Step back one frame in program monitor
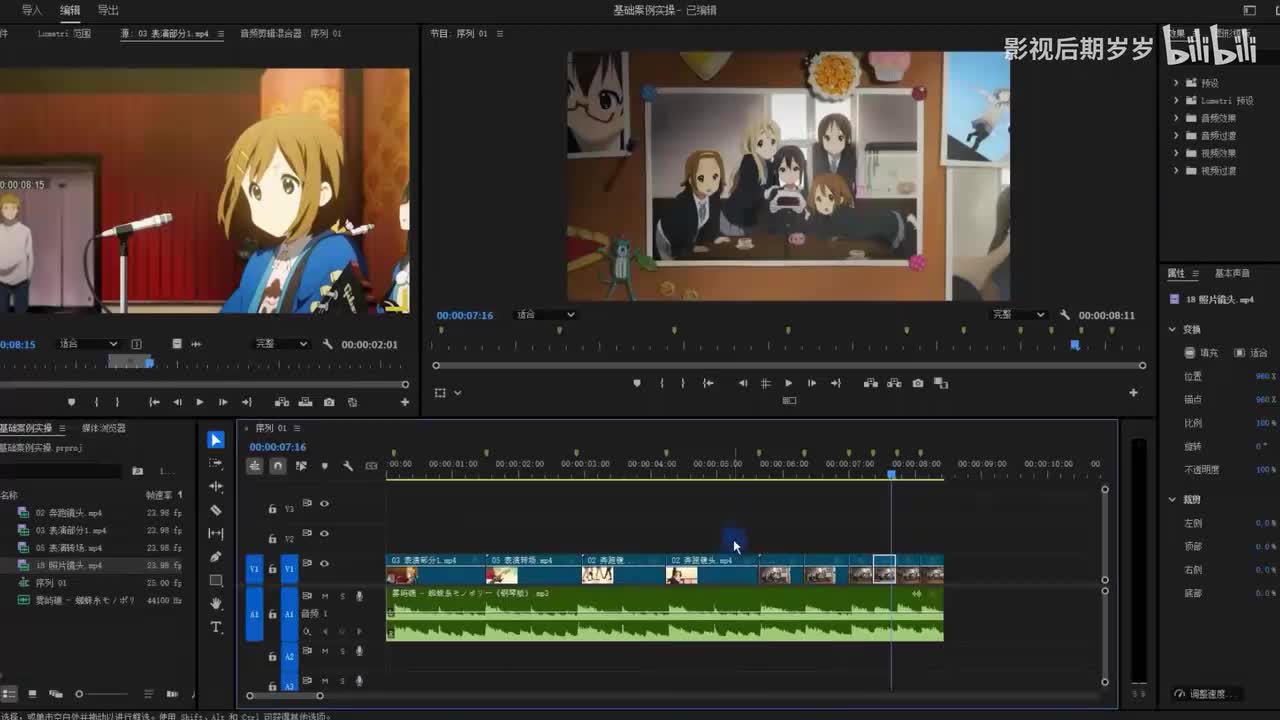Image resolution: width=1280 pixels, height=720 pixels. [743, 383]
